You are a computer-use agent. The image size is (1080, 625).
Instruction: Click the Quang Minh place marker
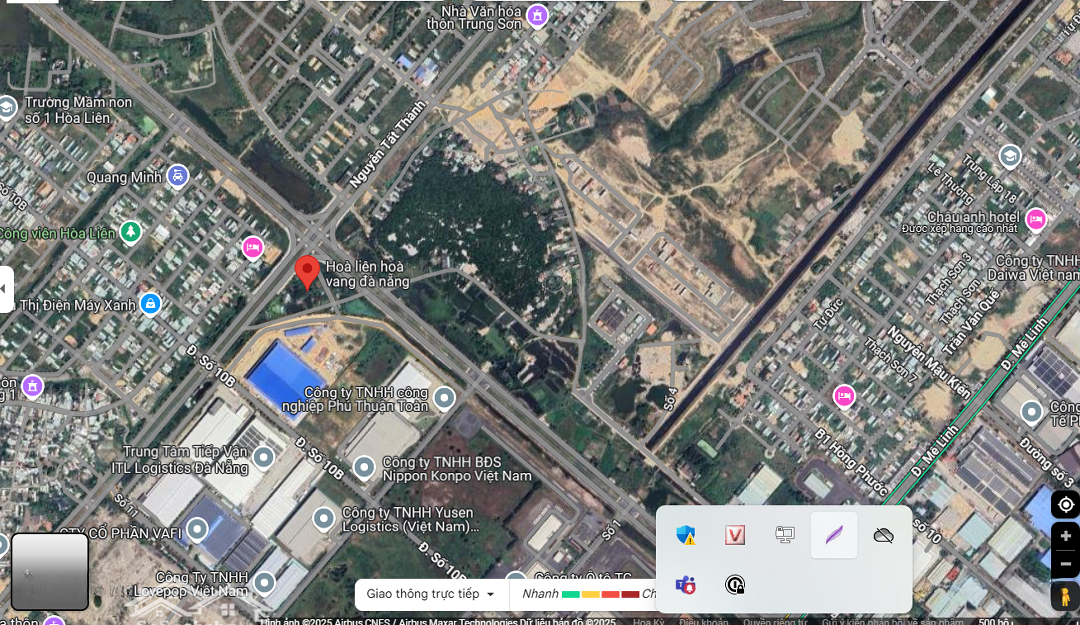pos(178,176)
